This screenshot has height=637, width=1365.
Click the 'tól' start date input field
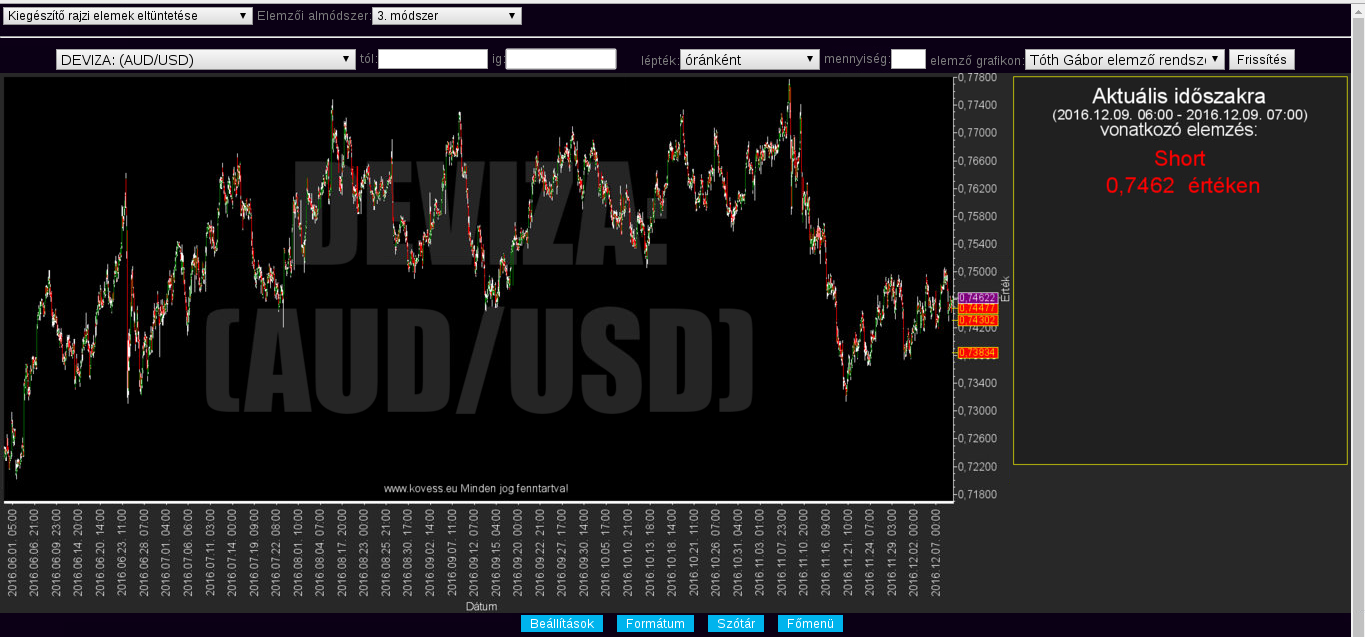(432, 59)
